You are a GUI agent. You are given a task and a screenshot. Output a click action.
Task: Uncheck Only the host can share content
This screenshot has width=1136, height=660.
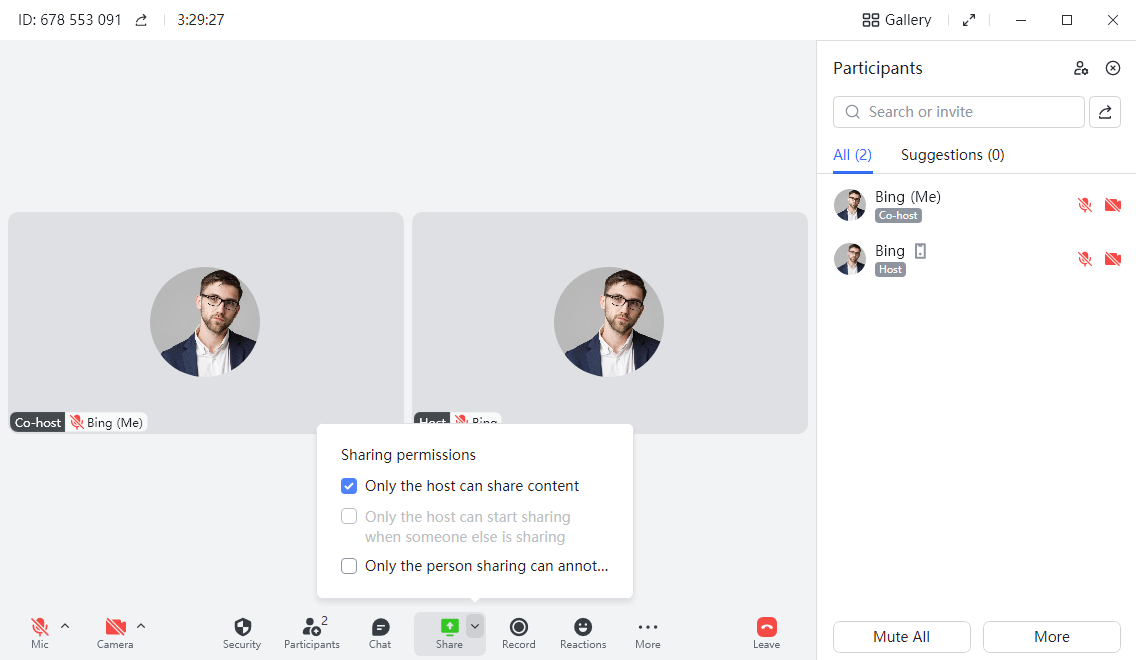(x=349, y=486)
